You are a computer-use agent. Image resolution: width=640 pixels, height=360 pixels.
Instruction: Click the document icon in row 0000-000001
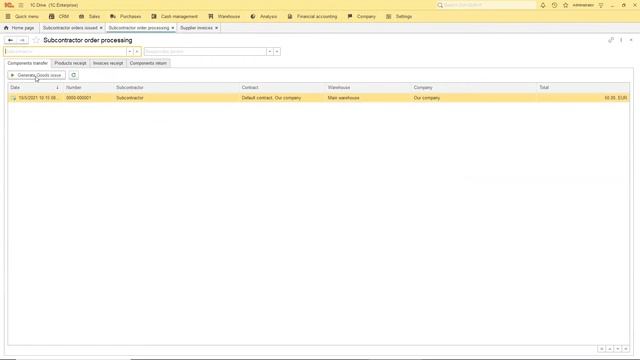click(x=13, y=98)
